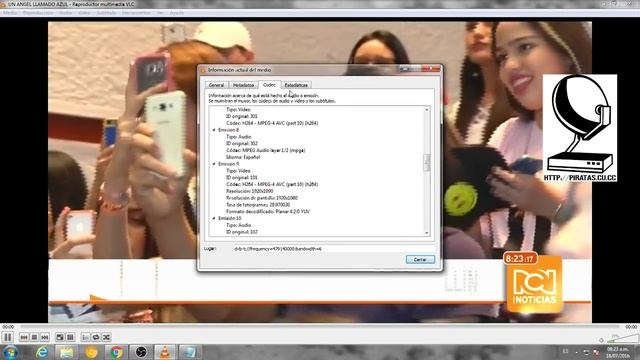Select 'ID original: 302' row
Screen dimensions: 640x360
point(242,143)
